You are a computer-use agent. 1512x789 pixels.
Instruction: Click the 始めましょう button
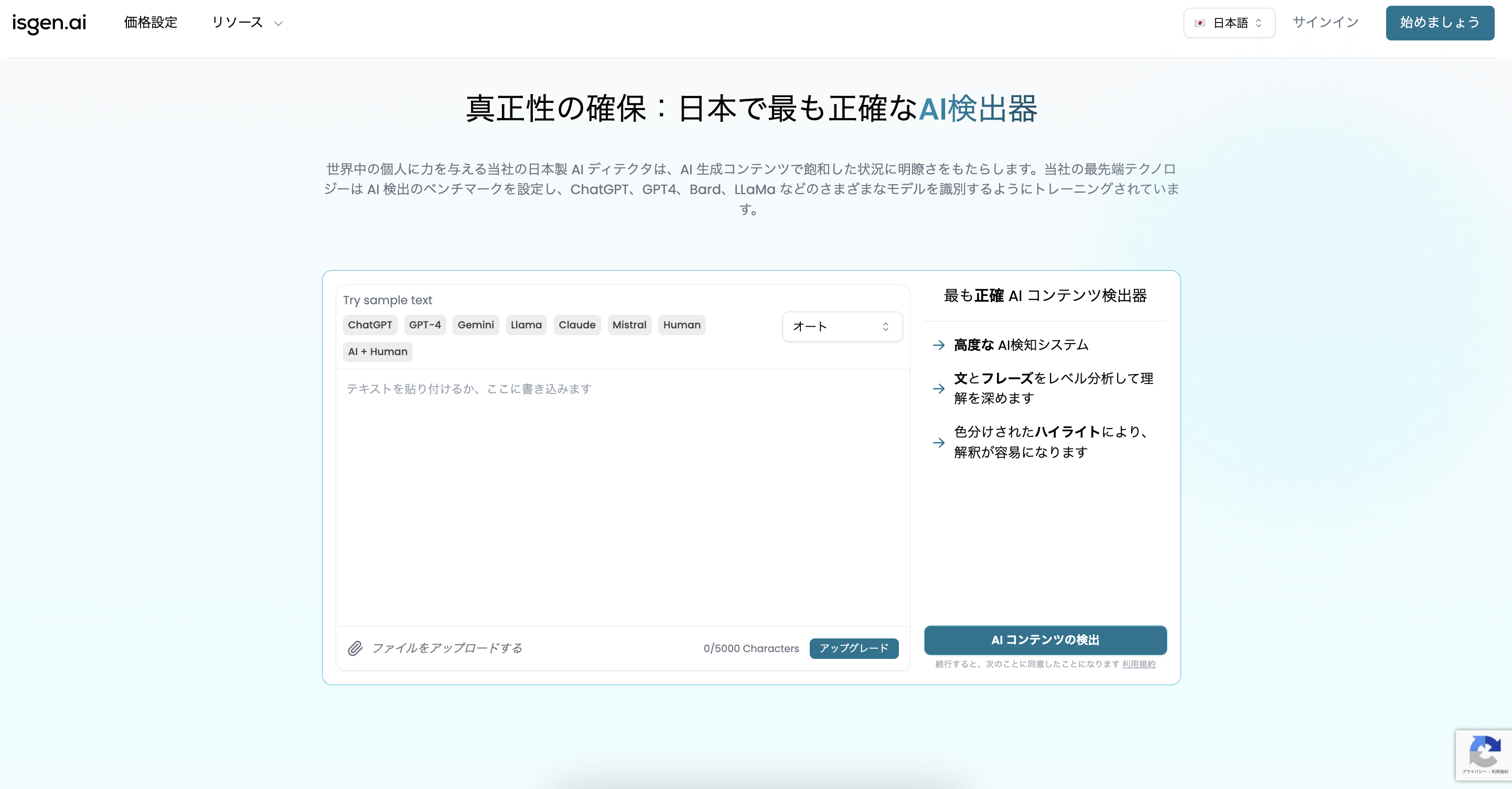tap(1440, 23)
